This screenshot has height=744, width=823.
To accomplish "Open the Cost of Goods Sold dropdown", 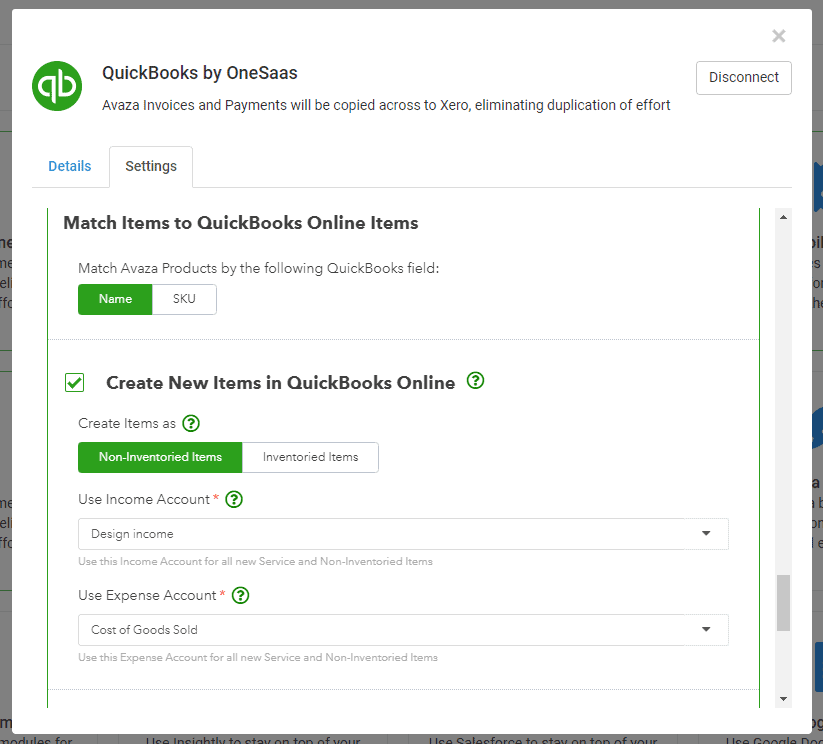I will [403, 630].
